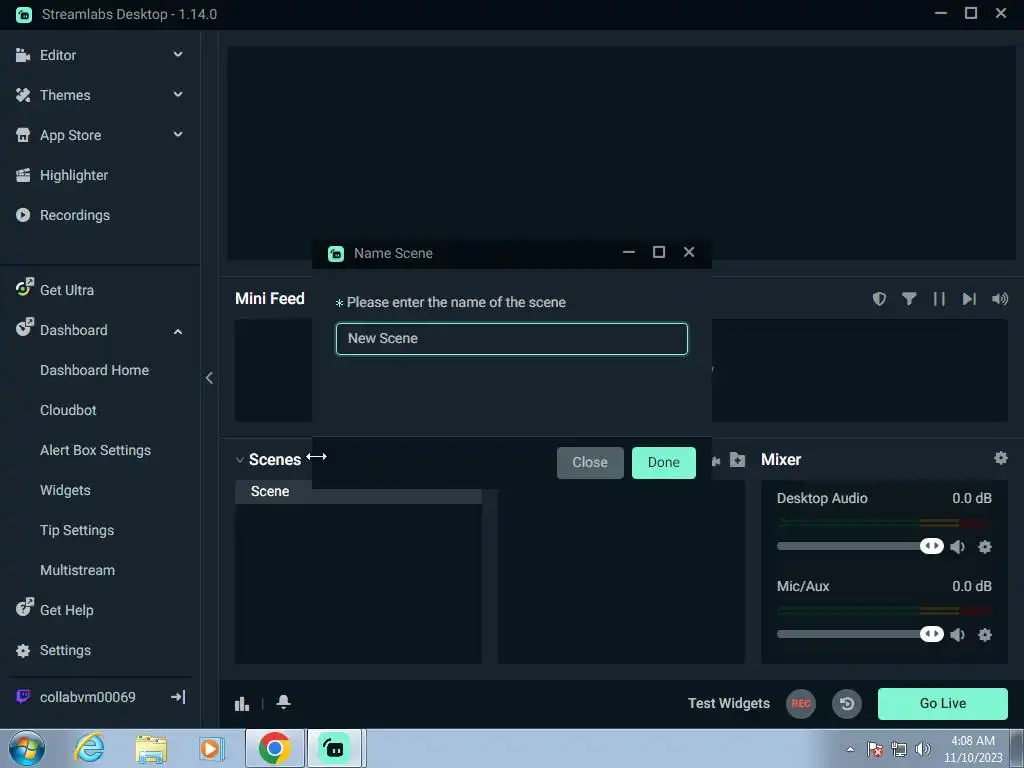
Task: Show hidden system tray icons
Action: click(x=850, y=749)
